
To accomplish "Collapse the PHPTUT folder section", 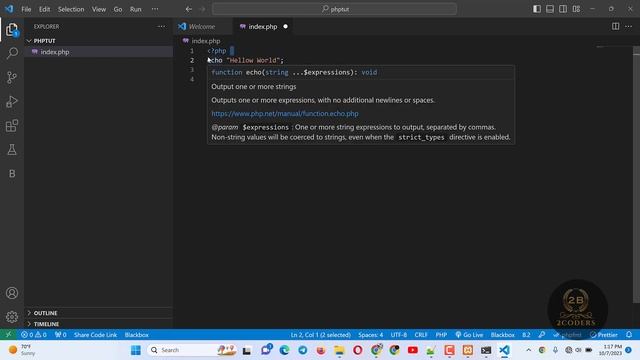I will click(x=98, y=41).
